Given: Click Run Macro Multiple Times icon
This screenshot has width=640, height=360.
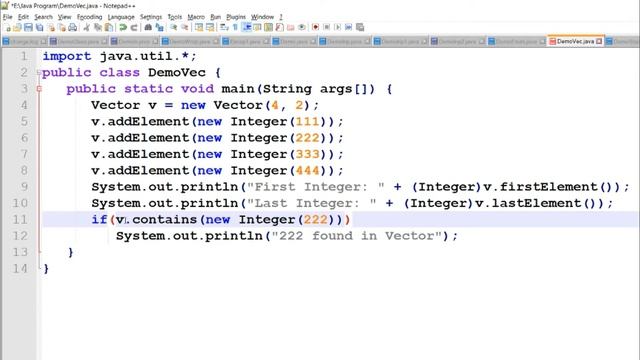Looking at the screenshot, I should (349, 27).
